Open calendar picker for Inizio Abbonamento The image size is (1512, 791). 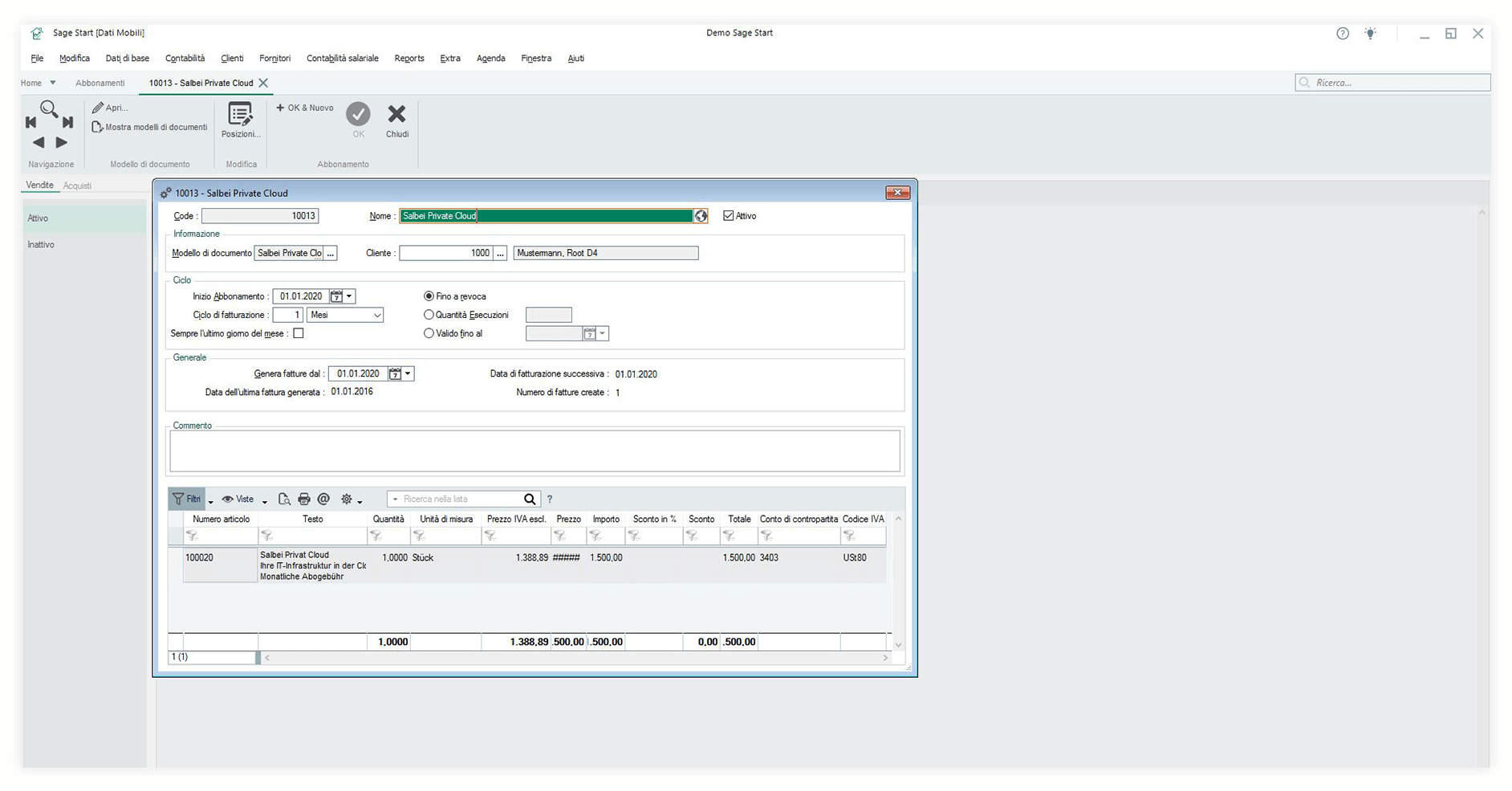pyautogui.click(x=336, y=296)
